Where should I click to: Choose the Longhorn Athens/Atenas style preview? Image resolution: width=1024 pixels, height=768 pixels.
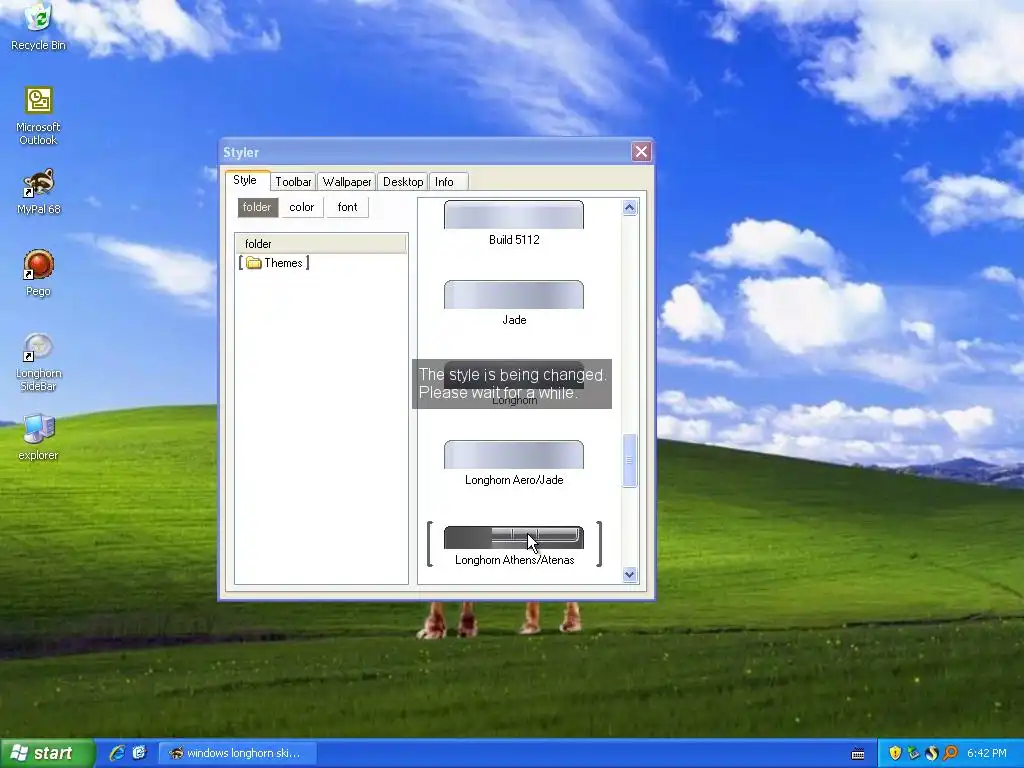tap(514, 537)
